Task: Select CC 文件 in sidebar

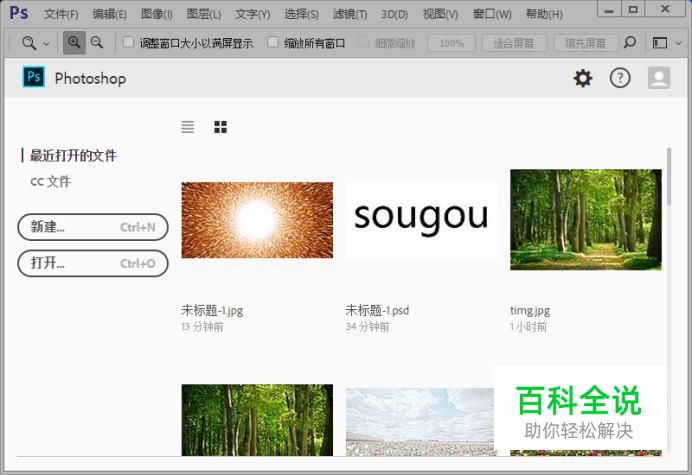Action: [51, 181]
